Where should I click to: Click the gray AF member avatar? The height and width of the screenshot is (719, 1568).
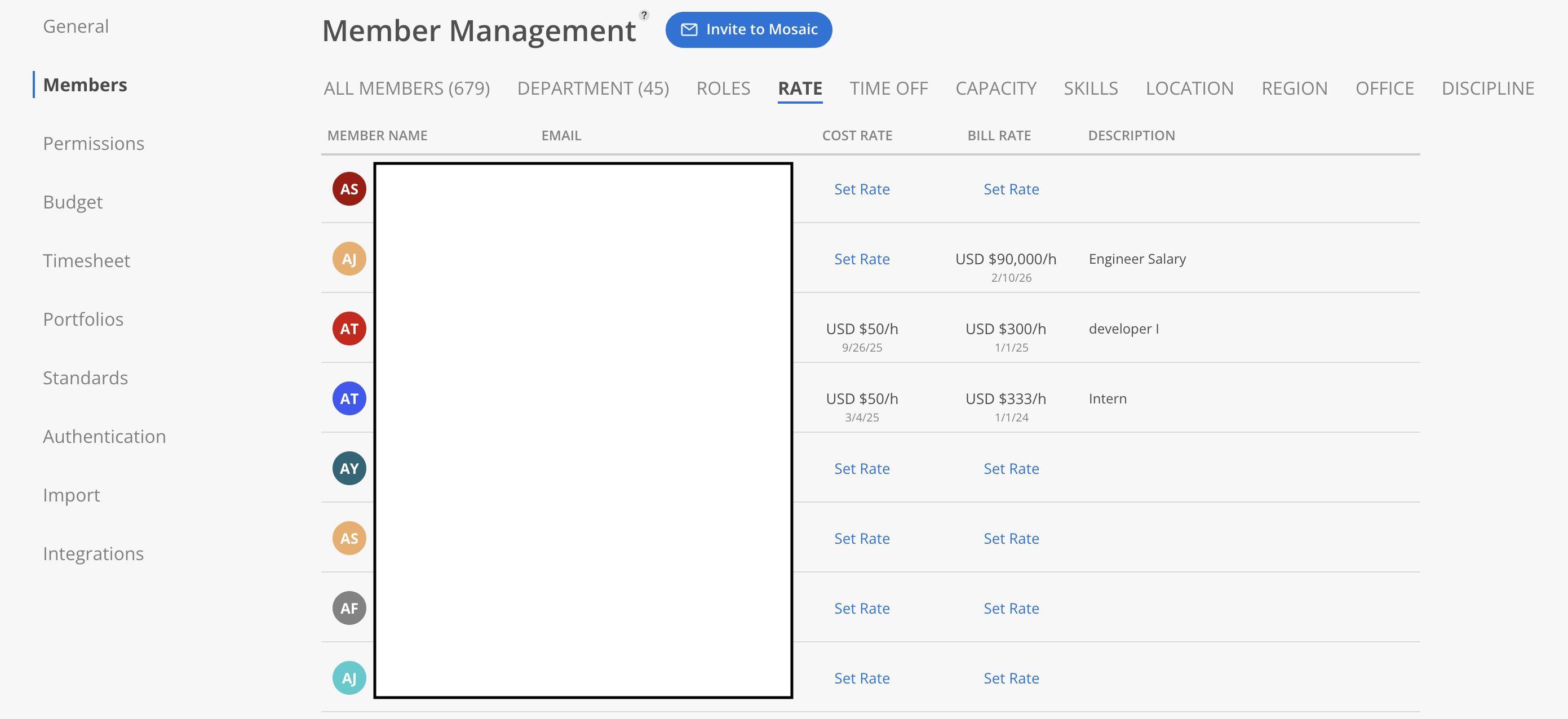(x=349, y=609)
